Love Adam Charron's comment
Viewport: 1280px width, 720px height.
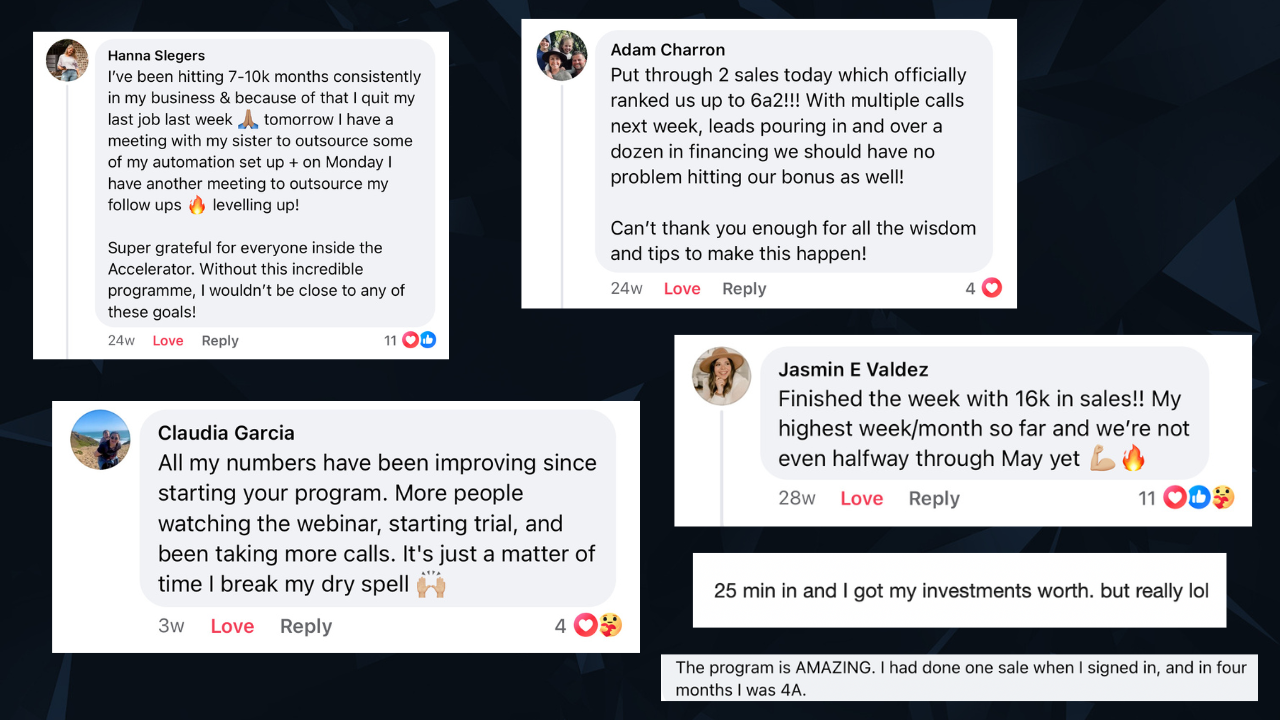[x=682, y=289]
